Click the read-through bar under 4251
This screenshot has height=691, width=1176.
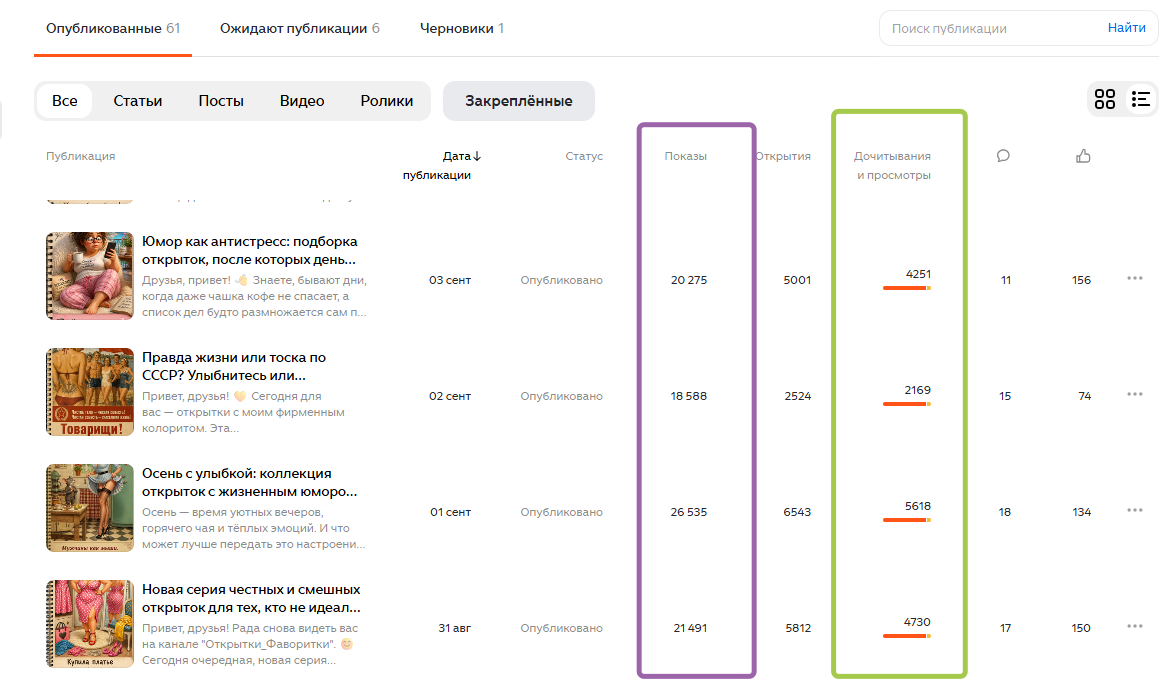pos(907,288)
